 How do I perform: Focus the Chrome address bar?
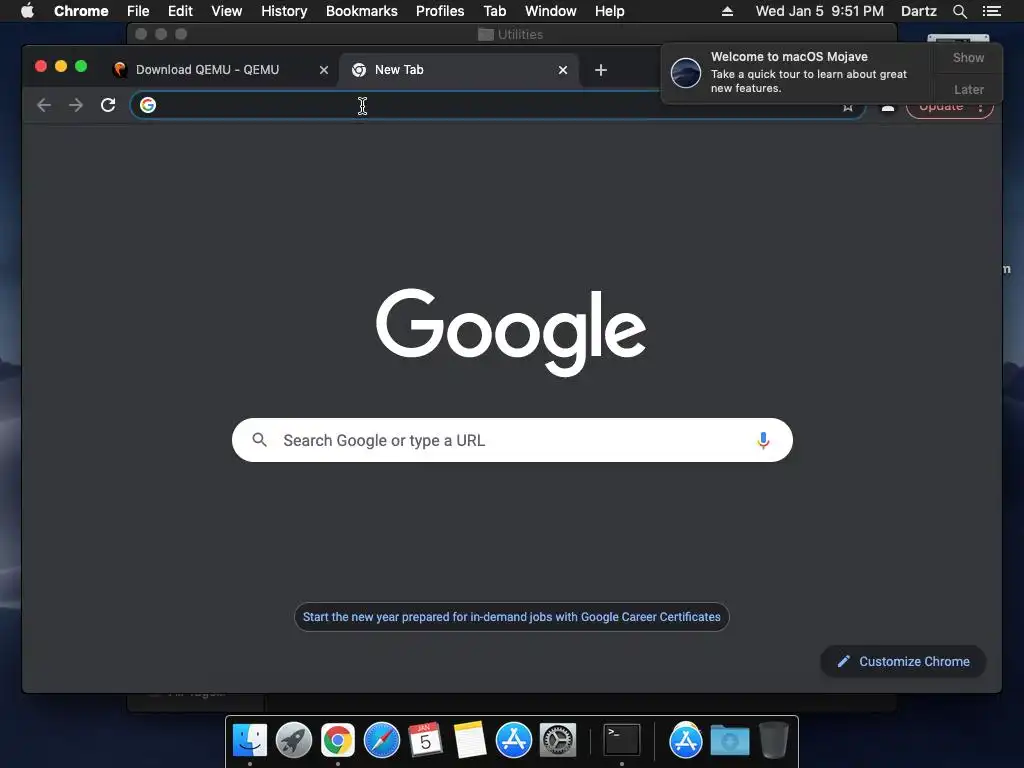pyautogui.click(x=496, y=105)
